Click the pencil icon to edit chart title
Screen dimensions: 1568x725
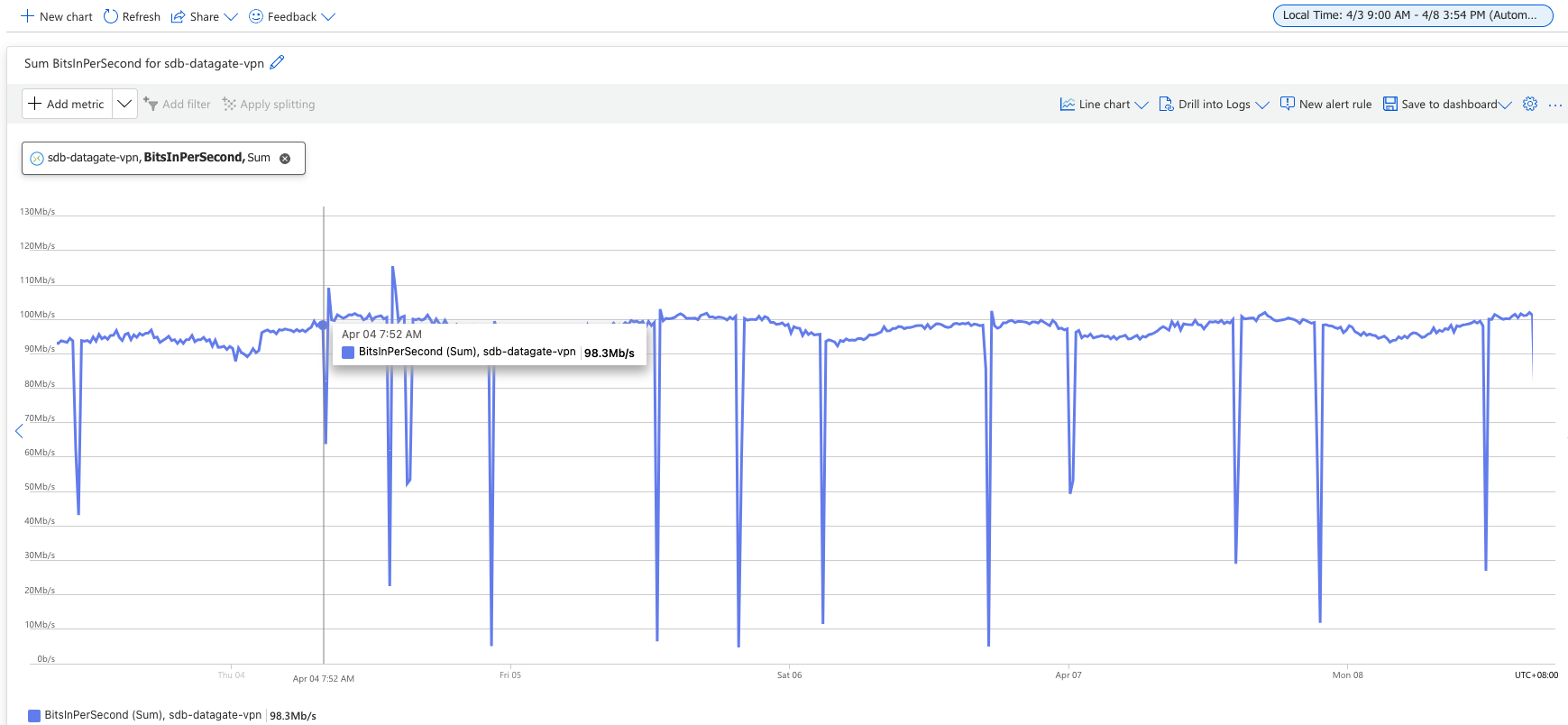(277, 62)
